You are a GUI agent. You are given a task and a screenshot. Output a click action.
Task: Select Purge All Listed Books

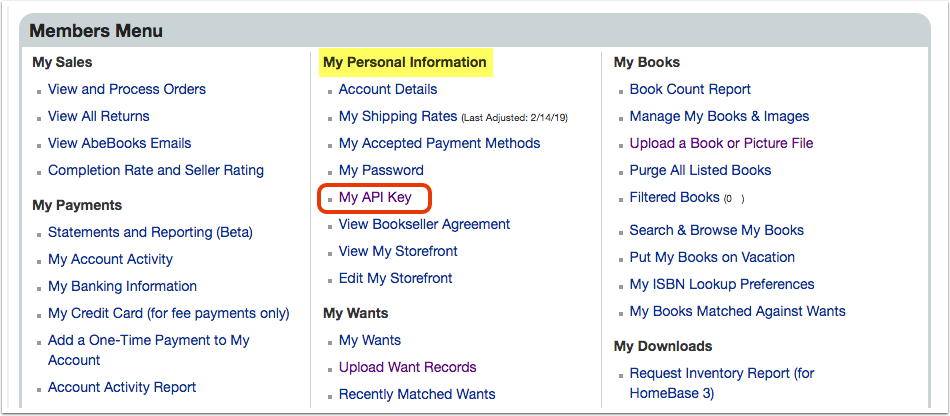coord(700,171)
